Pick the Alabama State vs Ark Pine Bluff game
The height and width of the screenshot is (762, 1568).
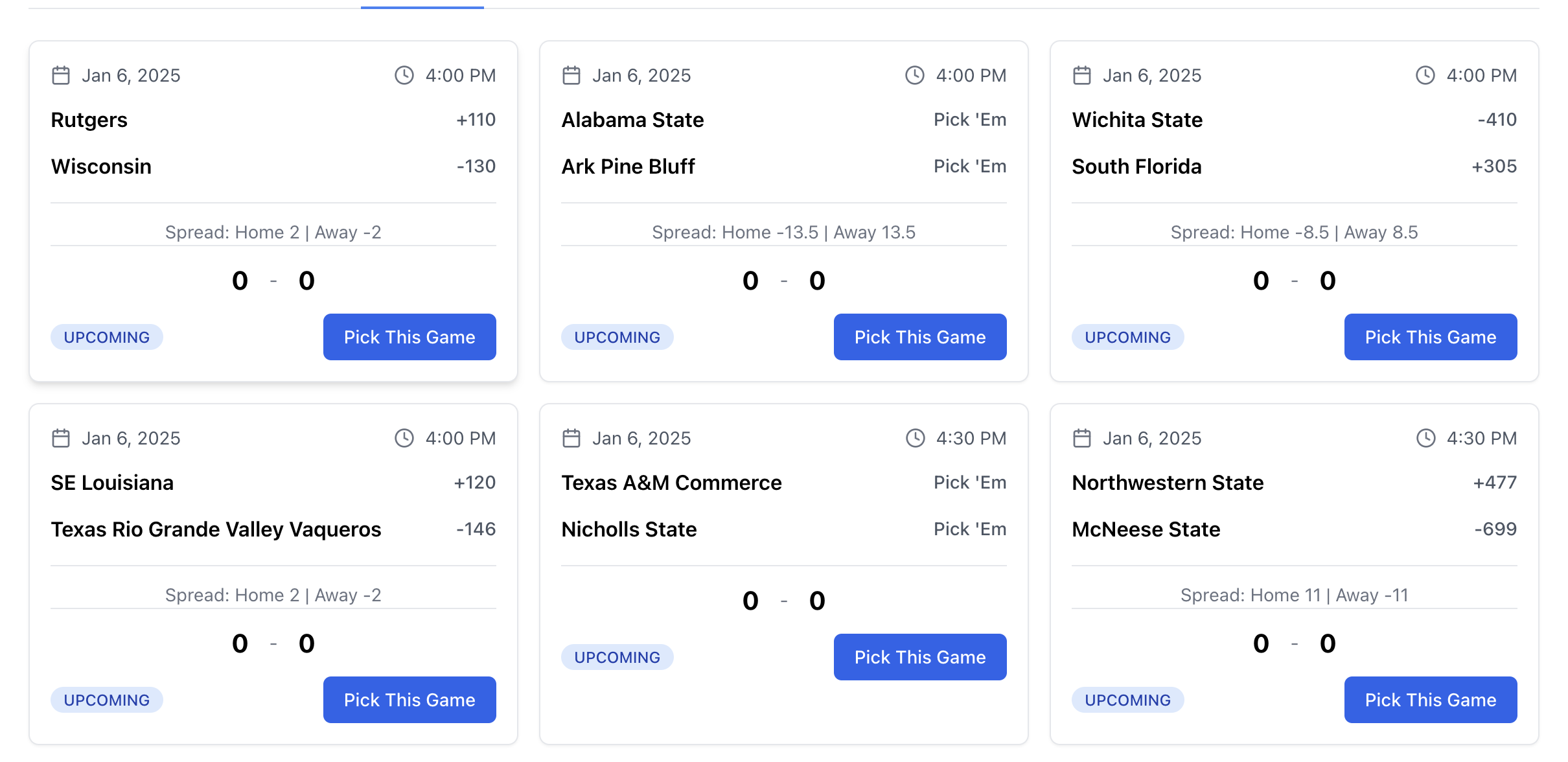point(920,337)
